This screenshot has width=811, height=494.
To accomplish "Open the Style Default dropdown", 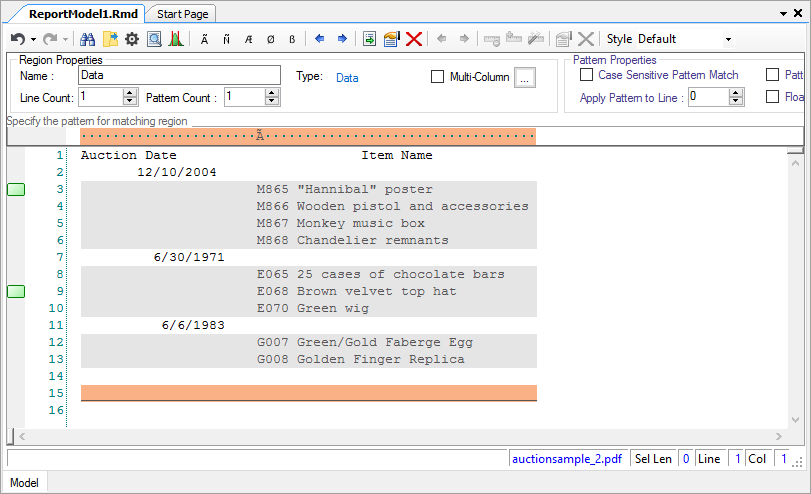I will [x=727, y=39].
